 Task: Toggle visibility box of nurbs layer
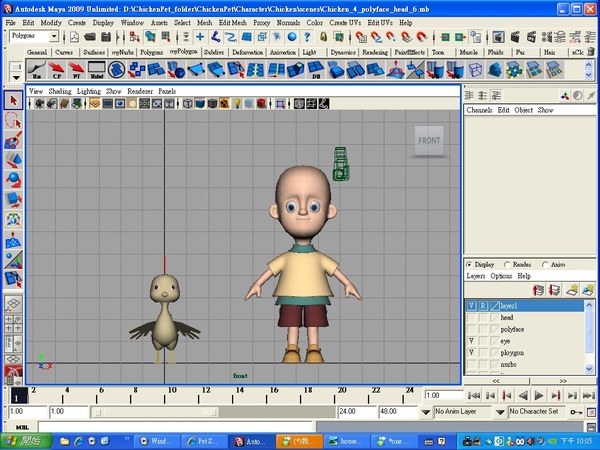(x=472, y=365)
